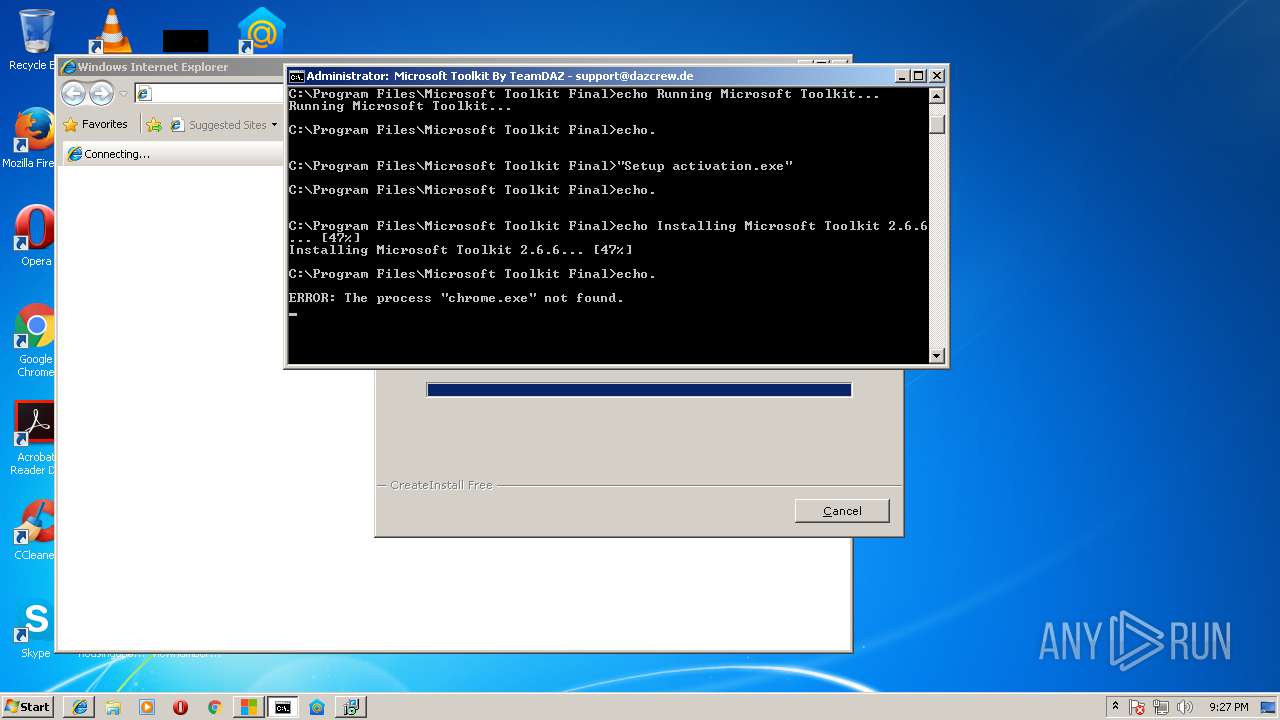Show hidden system tray icons
Image resolution: width=1280 pixels, height=720 pixels.
click(x=1115, y=707)
